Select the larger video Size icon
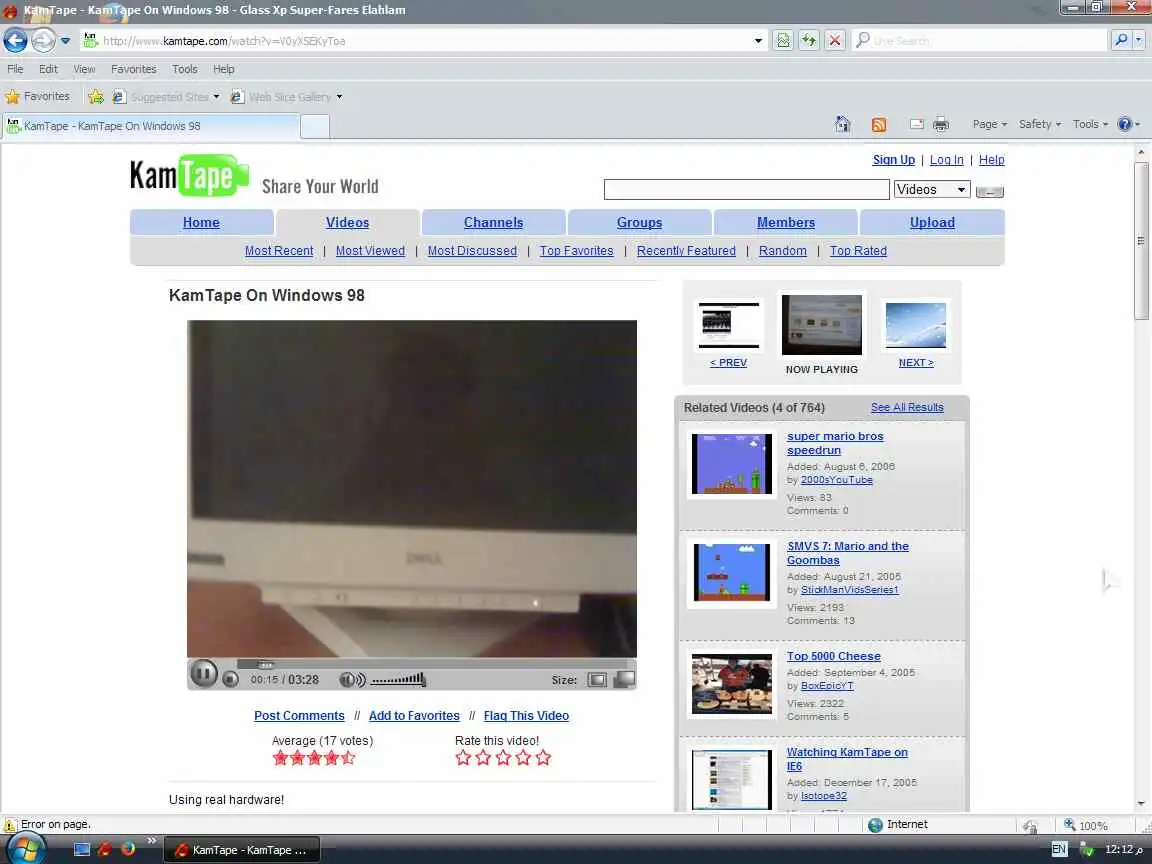This screenshot has width=1152, height=864. pyautogui.click(x=624, y=680)
